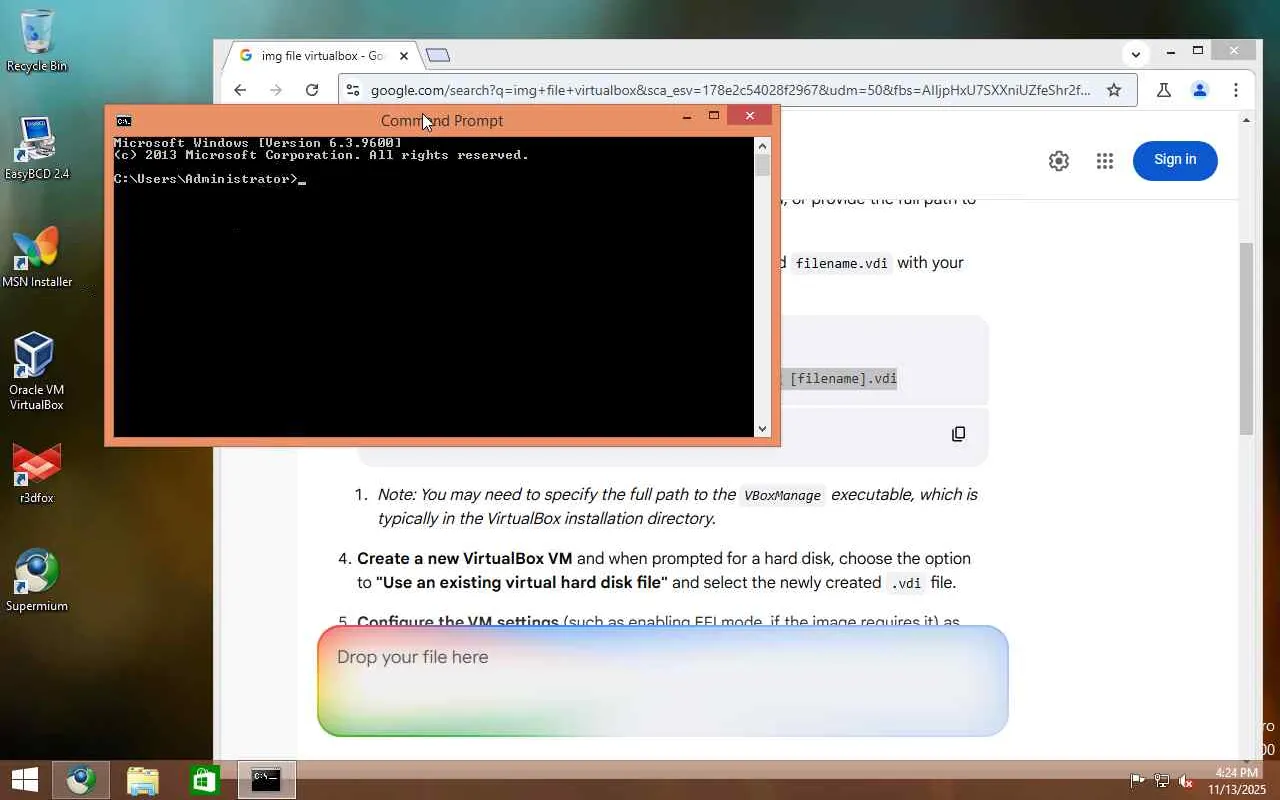View site information icon in address bar
This screenshot has width=1280, height=800.
[353, 90]
